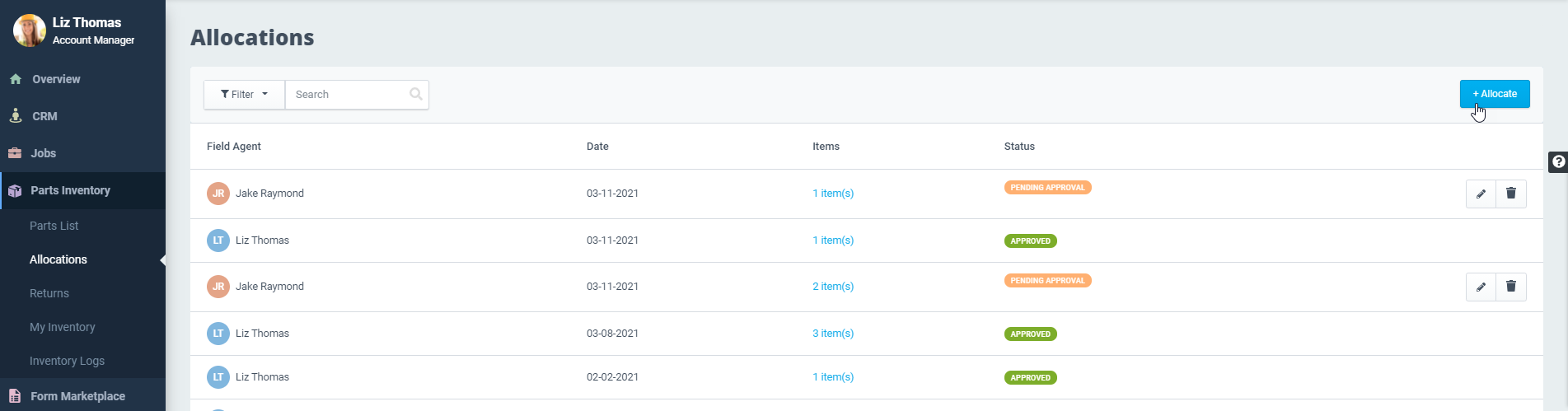Open Jobs from the sidebar

(x=43, y=153)
